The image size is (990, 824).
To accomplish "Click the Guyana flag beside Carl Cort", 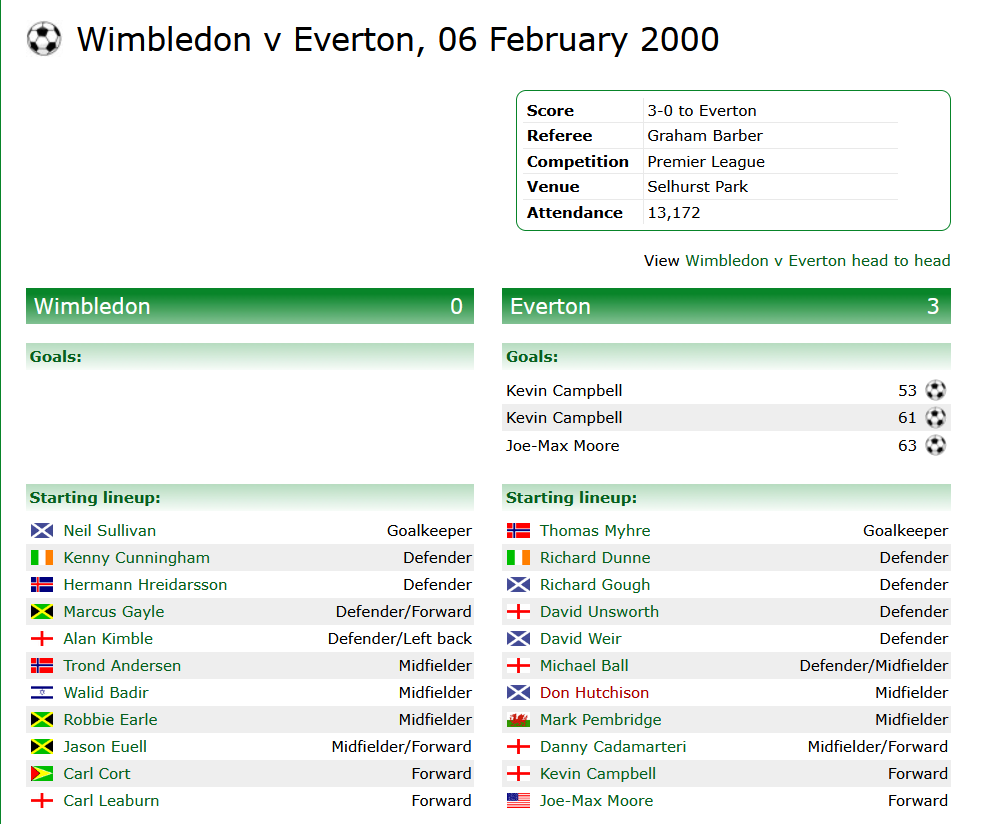I will click(x=42, y=773).
